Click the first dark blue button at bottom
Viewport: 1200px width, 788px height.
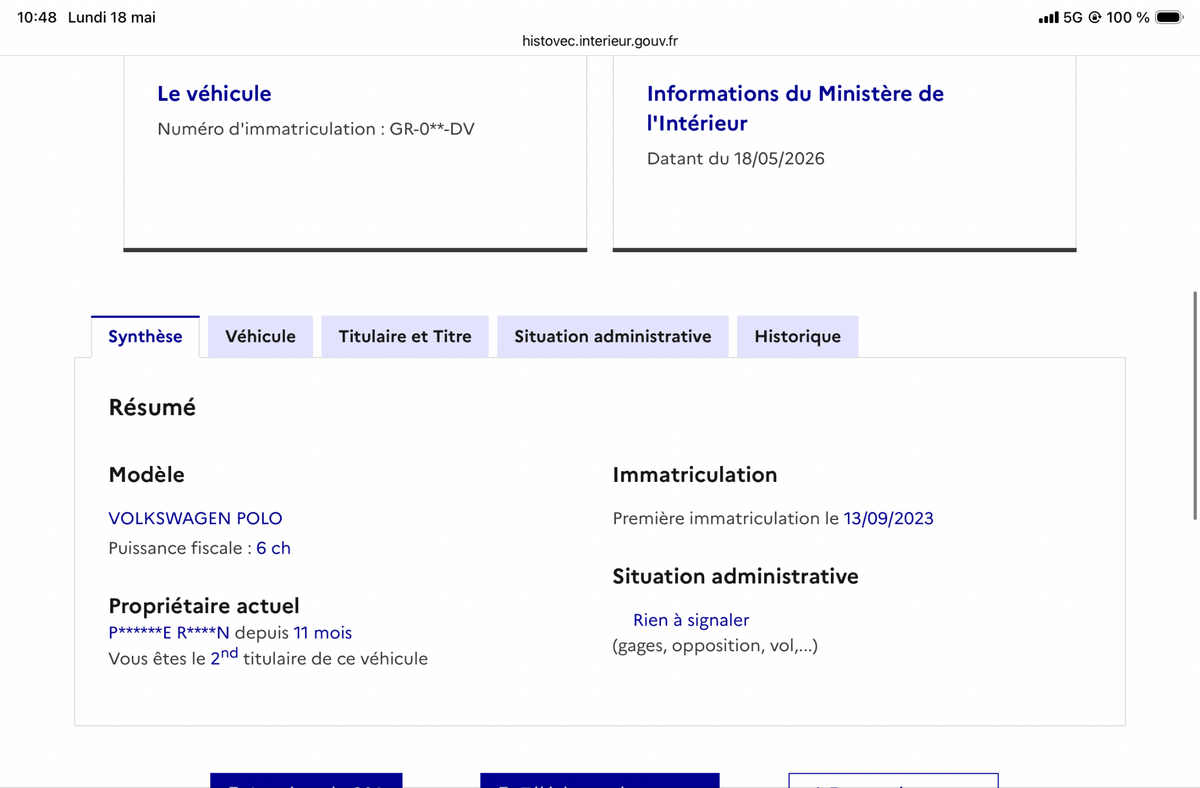click(x=306, y=780)
